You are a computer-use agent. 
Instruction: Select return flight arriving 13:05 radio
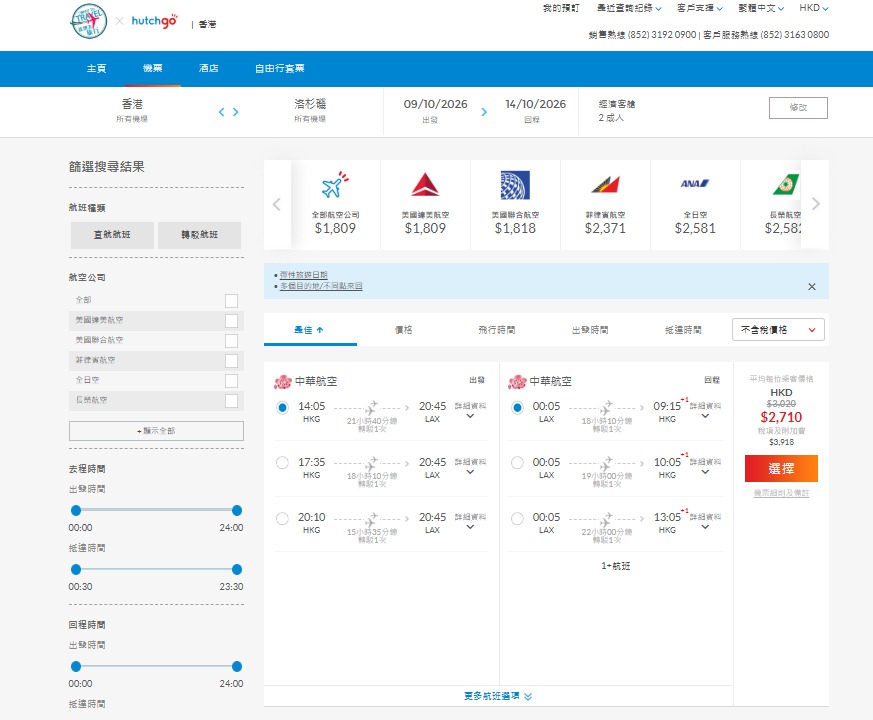pos(517,518)
